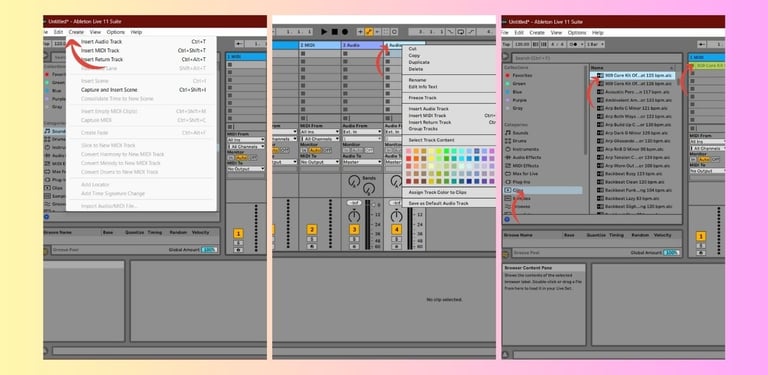Adjust pan knob on track 3
Viewport: 768px width, 375px height.
(x=354, y=215)
